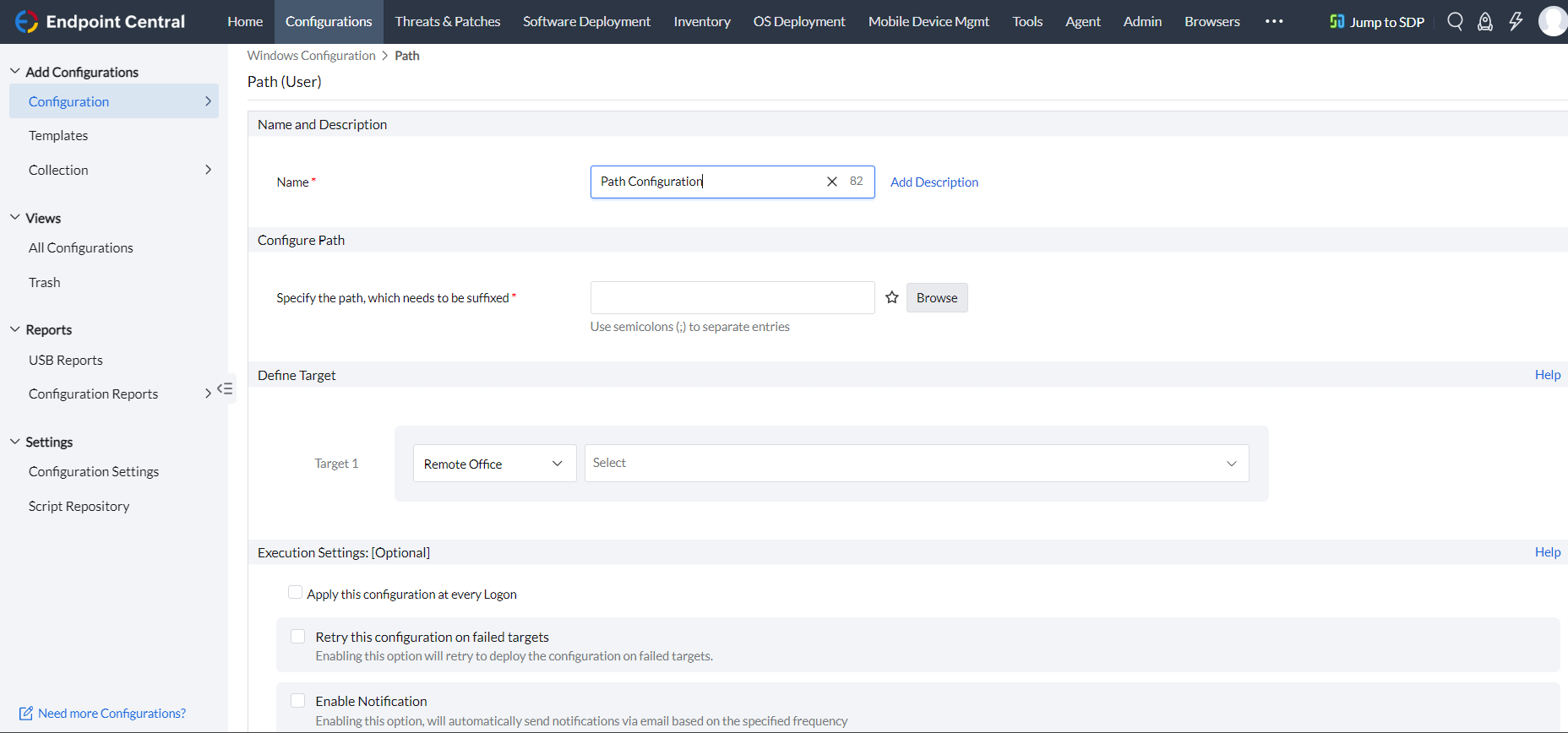The image size is (1568, 733).
Task: Open the user profile avatar
Action: pyautogui.click(x=1553, y=21)
